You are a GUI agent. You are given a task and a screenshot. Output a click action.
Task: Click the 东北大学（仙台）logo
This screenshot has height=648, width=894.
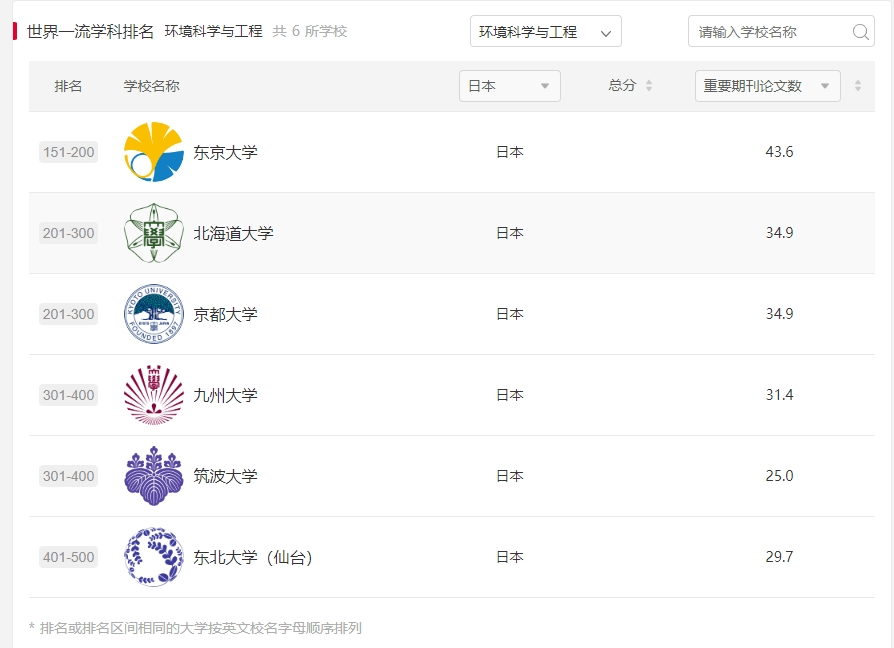[154, 557]
